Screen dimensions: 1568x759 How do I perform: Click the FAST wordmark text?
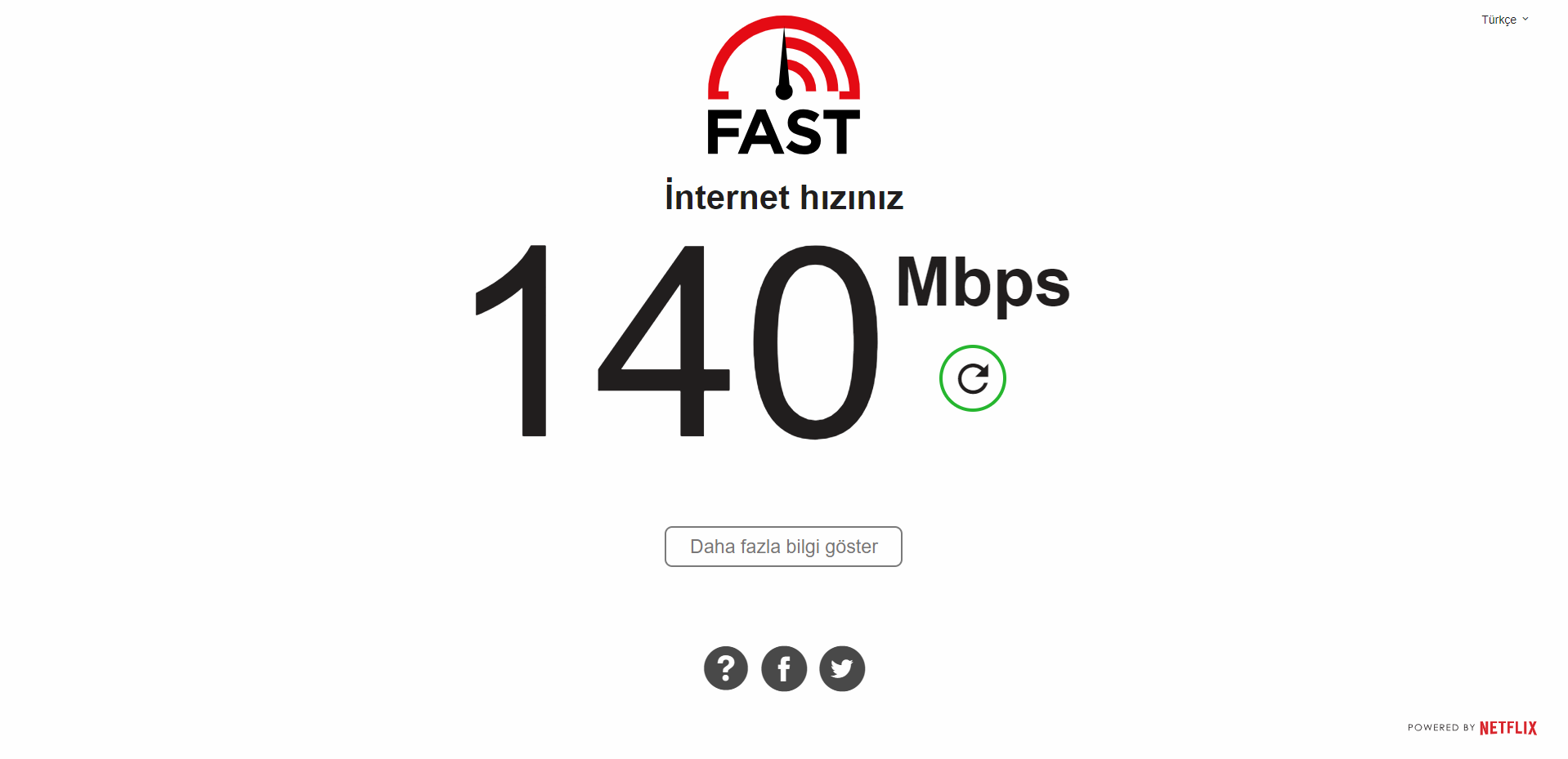point(784,132)
